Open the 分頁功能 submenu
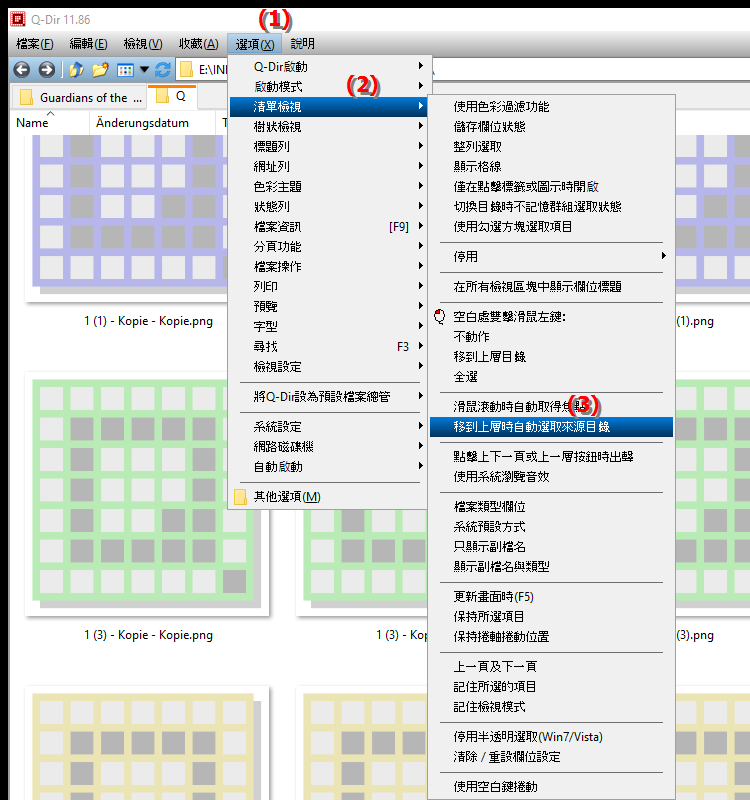 (328, 246)
